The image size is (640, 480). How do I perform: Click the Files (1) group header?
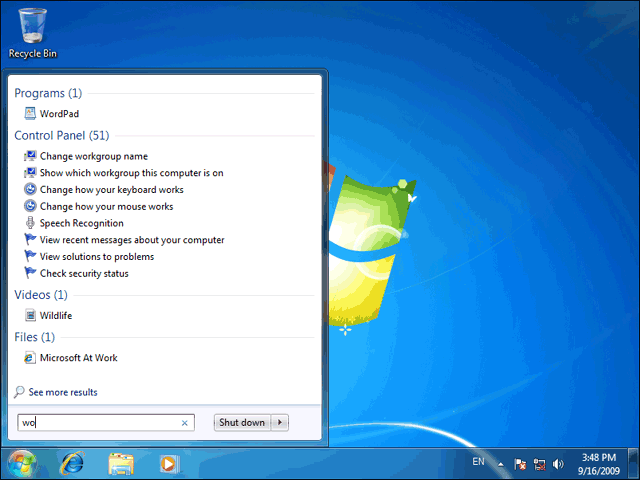pyautogui.click(x=35, y=337)
